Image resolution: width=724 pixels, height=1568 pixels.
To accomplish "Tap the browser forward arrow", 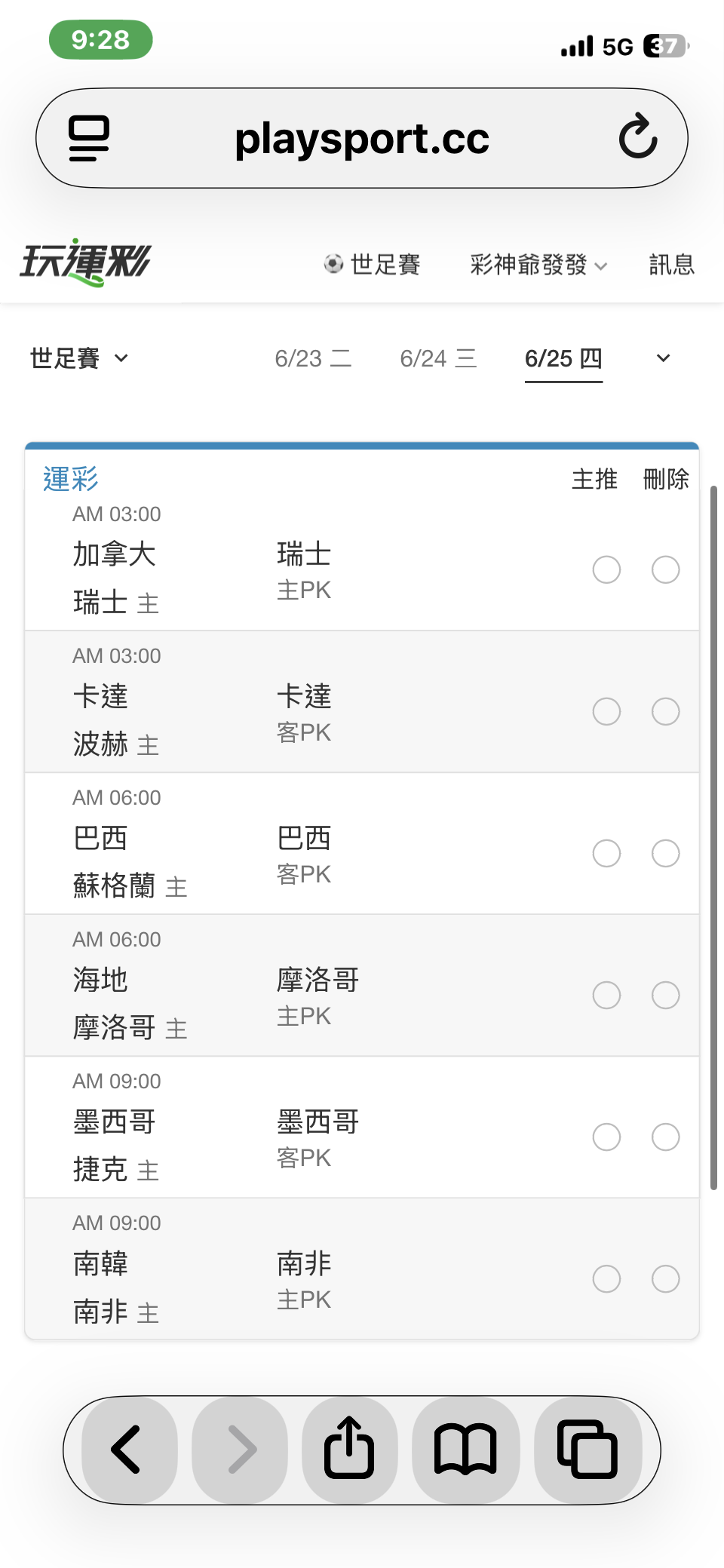I will coord(241,1449).
